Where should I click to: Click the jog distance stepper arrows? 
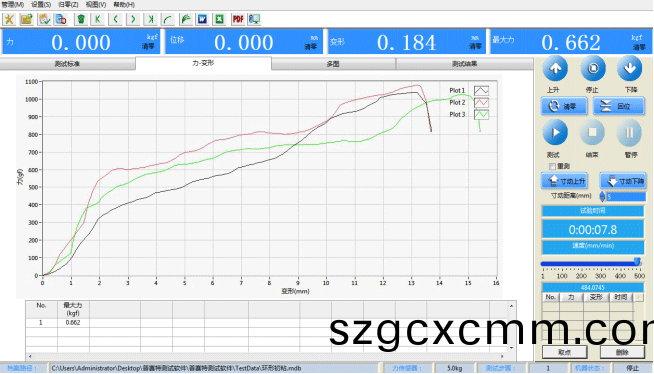tap(602, 196)
